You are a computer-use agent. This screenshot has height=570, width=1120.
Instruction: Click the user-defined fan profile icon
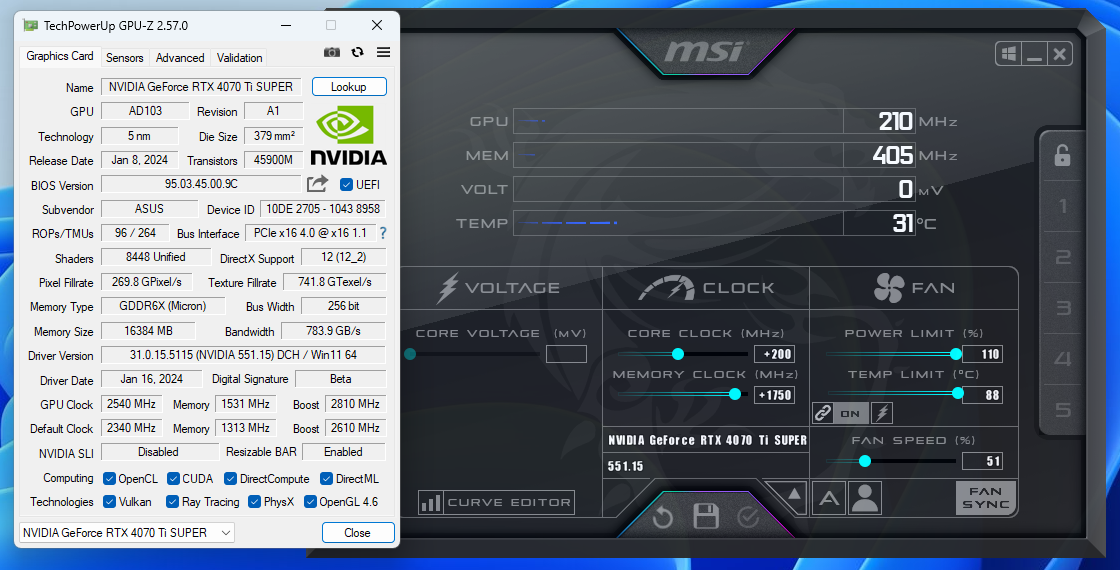coord(865,498)
